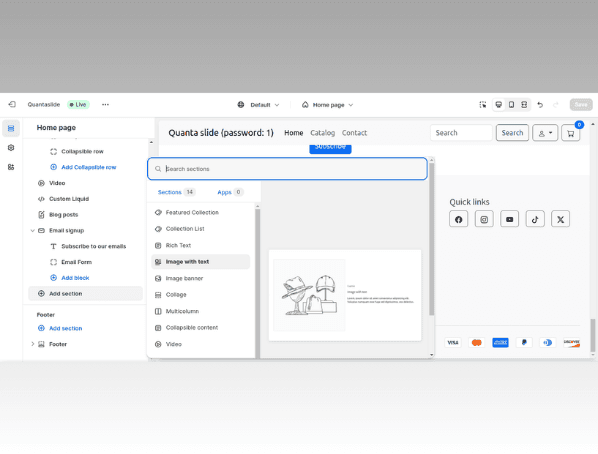
Task: Click the Contact link in store preview
Action: click(354, 133)
